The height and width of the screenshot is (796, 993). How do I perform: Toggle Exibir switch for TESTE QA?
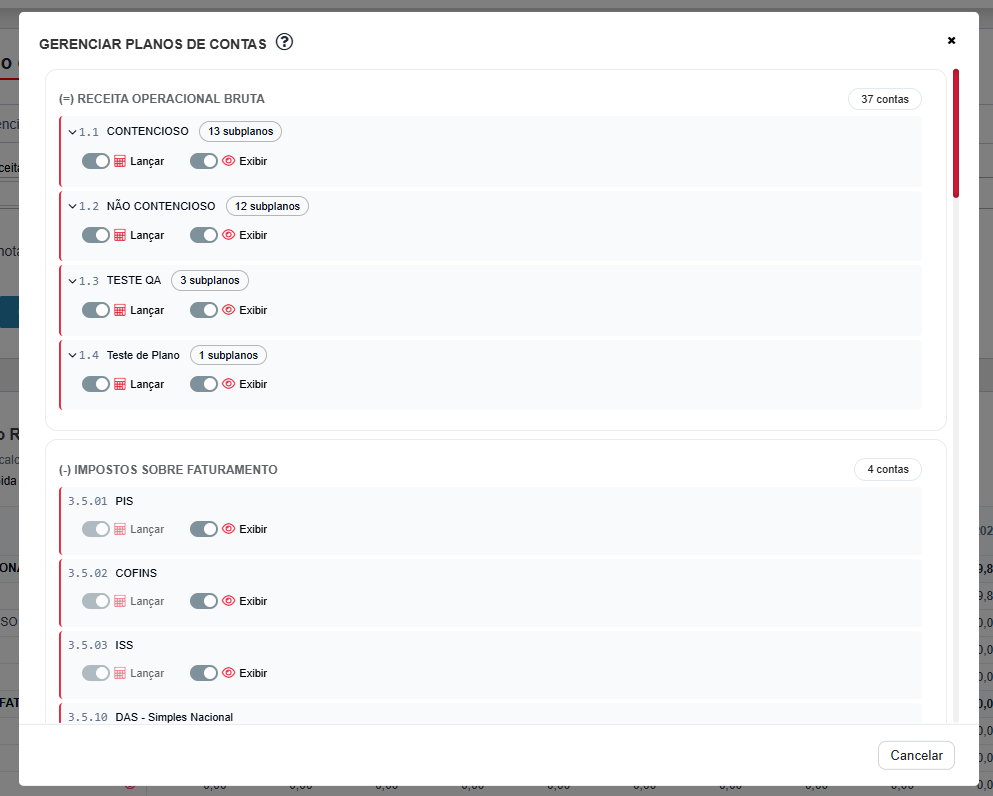click(204, 310)
